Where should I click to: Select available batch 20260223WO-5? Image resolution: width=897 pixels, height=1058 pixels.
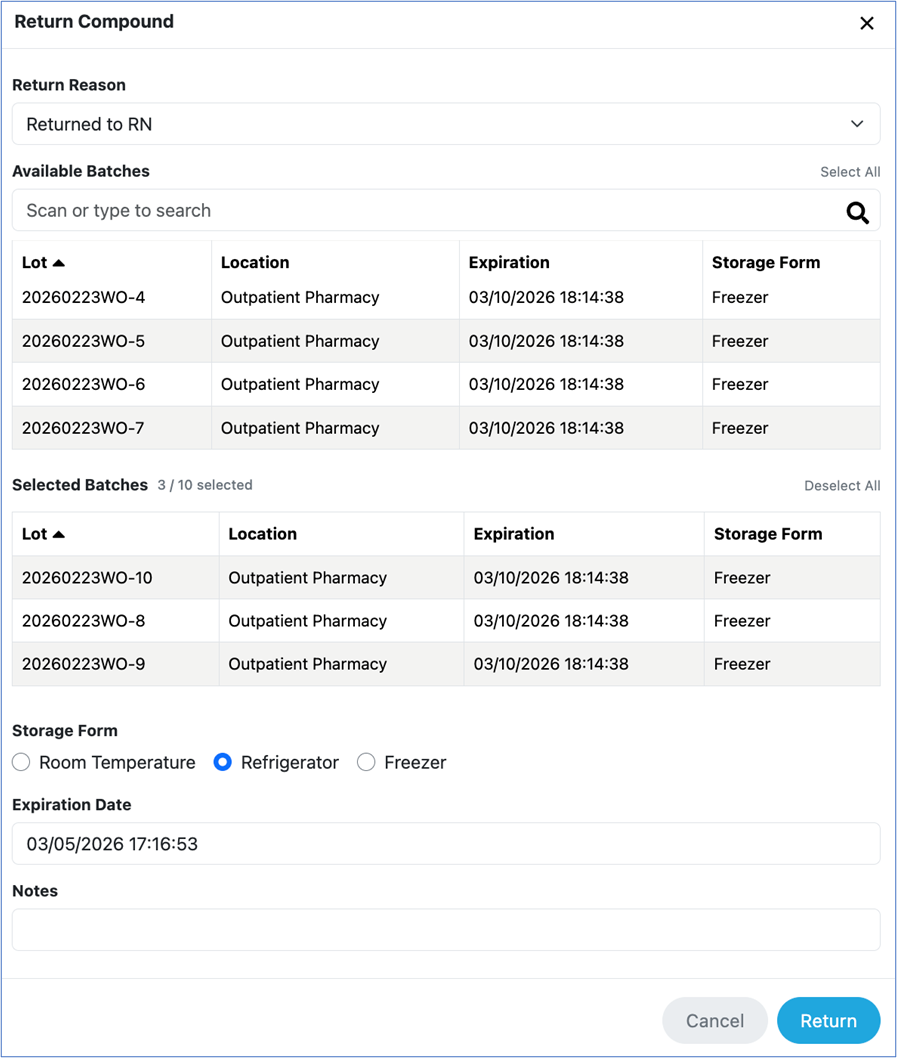(x=84, y=341)
